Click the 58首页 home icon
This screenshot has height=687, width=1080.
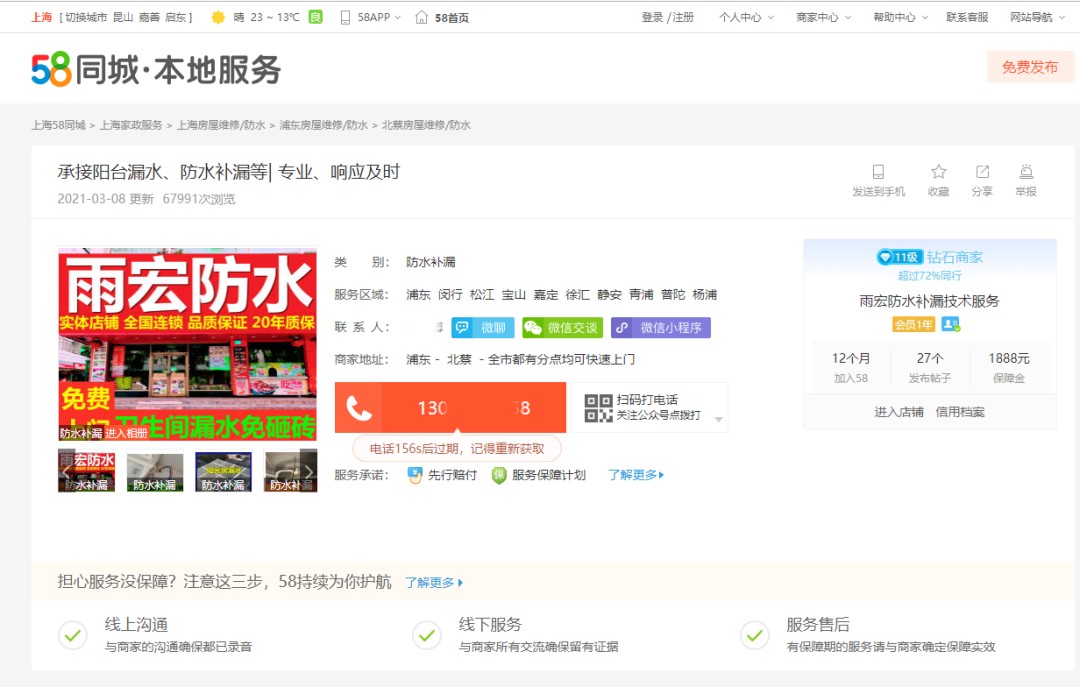pyautogui.click(x=422, y=17)
